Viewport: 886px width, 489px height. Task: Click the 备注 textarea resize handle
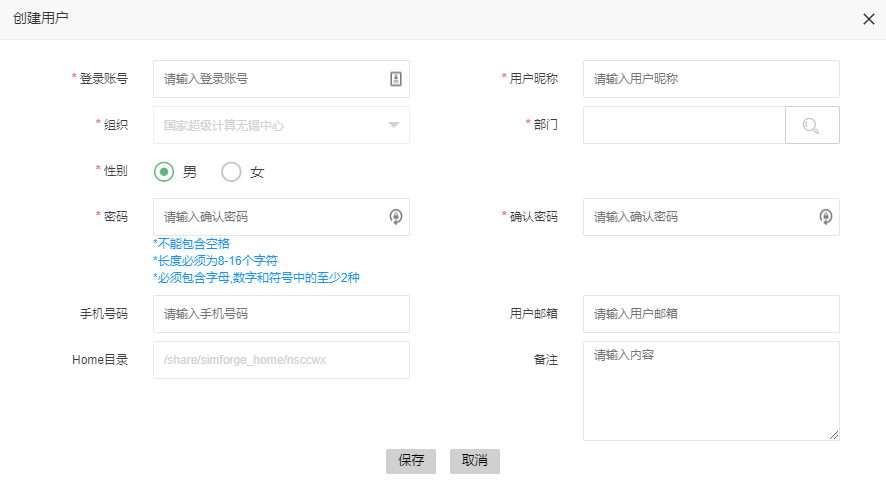coord(834,435)
